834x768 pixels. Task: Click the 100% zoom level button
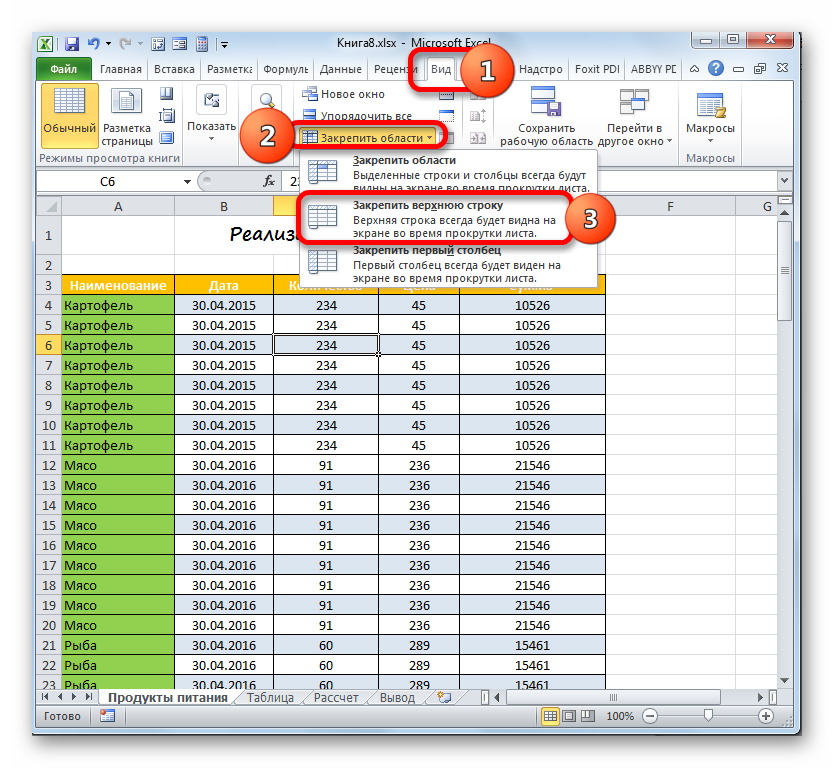click(620, 716)
